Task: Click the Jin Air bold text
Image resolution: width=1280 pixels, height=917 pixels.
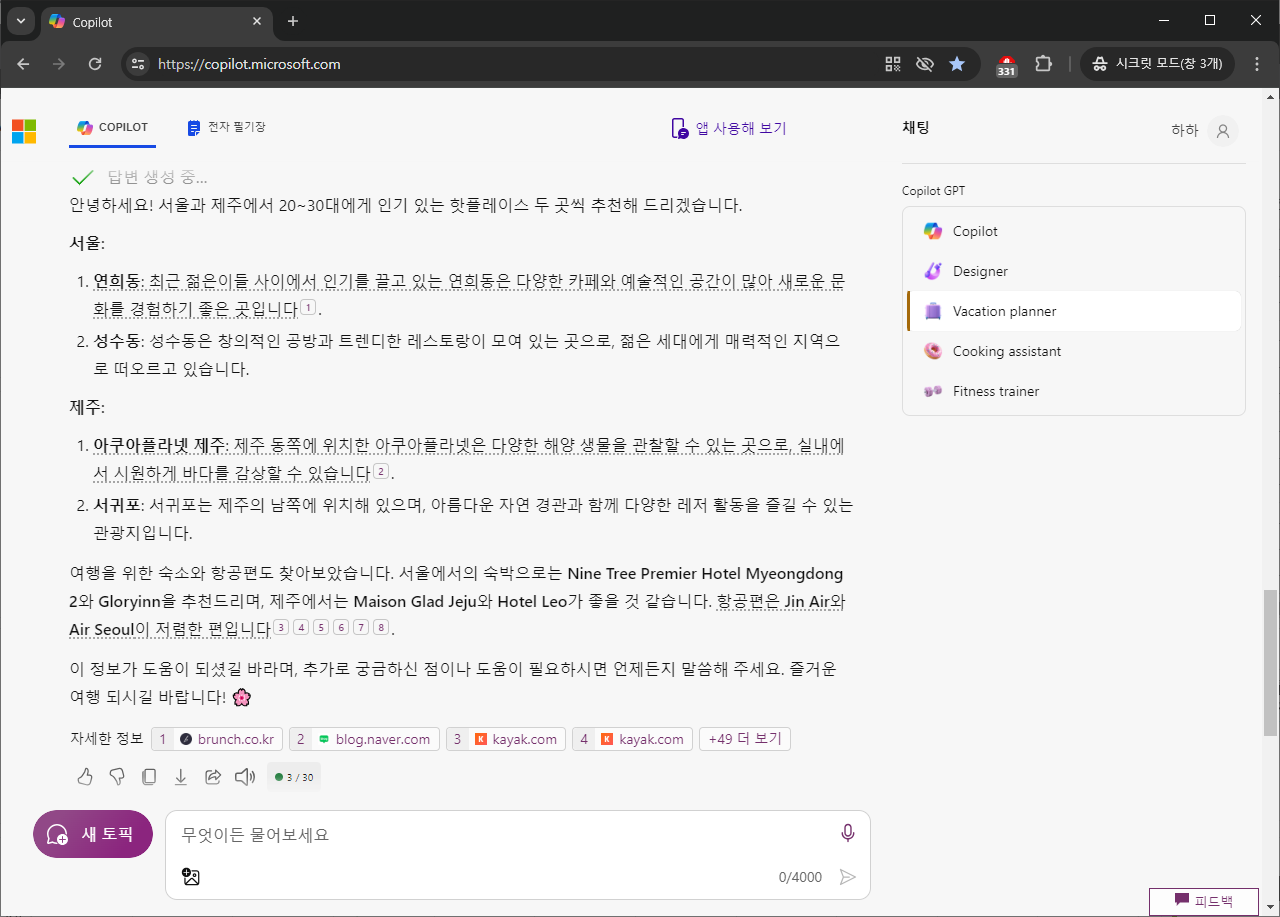Action: click(807, 601)
